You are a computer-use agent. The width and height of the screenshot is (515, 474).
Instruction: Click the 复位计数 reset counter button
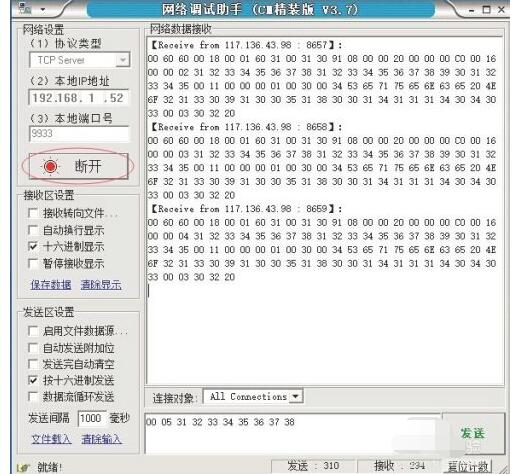tap(468, 466)
